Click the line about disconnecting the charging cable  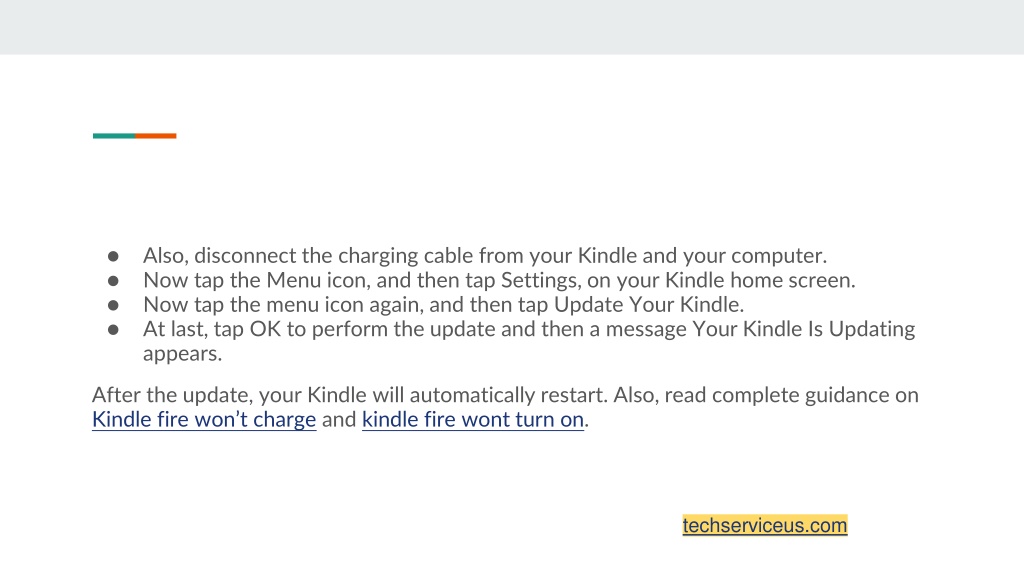tap(485, 255)
